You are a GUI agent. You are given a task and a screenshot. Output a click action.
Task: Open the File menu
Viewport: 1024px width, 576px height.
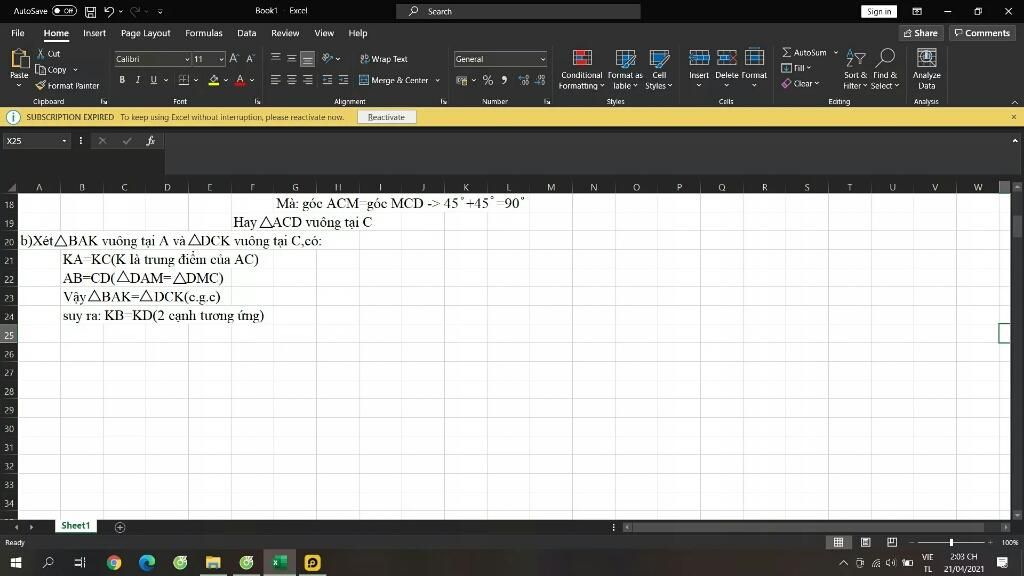pos(18,33)
